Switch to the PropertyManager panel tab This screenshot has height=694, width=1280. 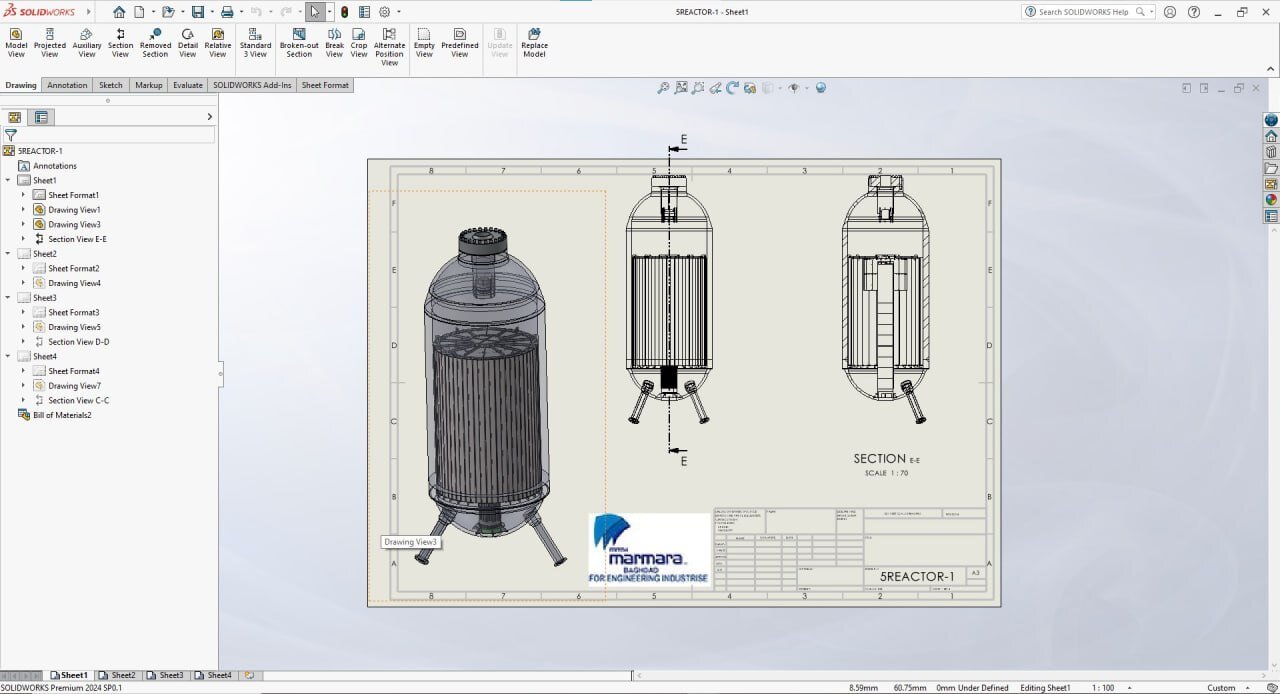(41, 117)
